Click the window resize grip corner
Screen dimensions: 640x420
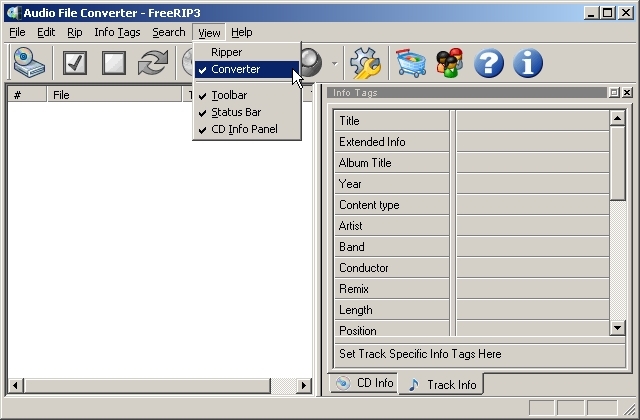629,409
